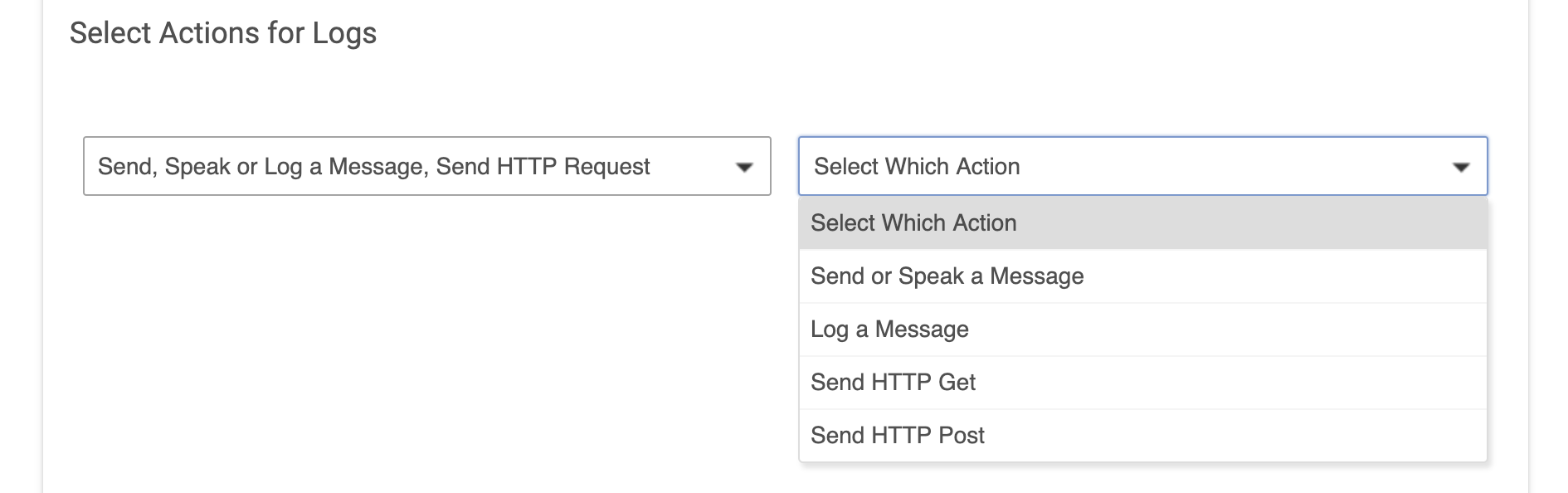Choose the Send or Speak a Message option
Screen dimensions: 1568x493
point(1142,276)
